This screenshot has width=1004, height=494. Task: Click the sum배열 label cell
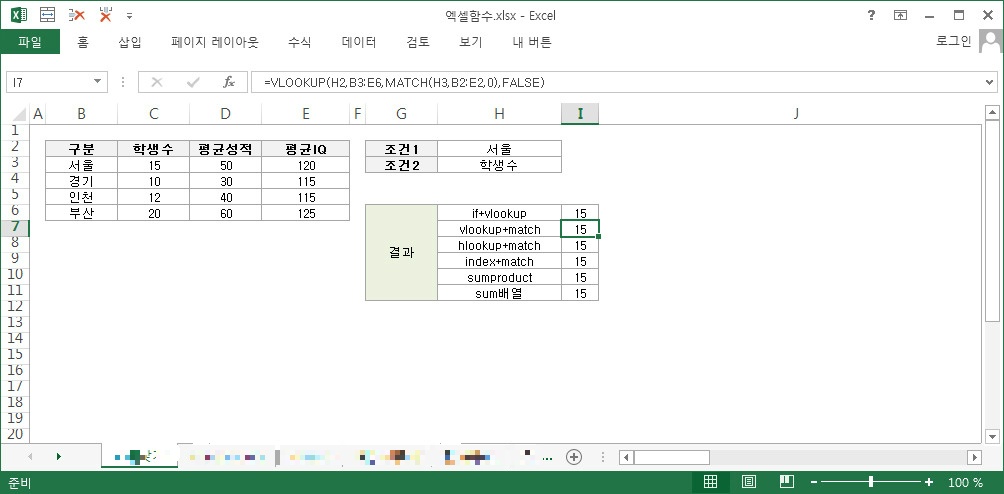click(499, 293)
